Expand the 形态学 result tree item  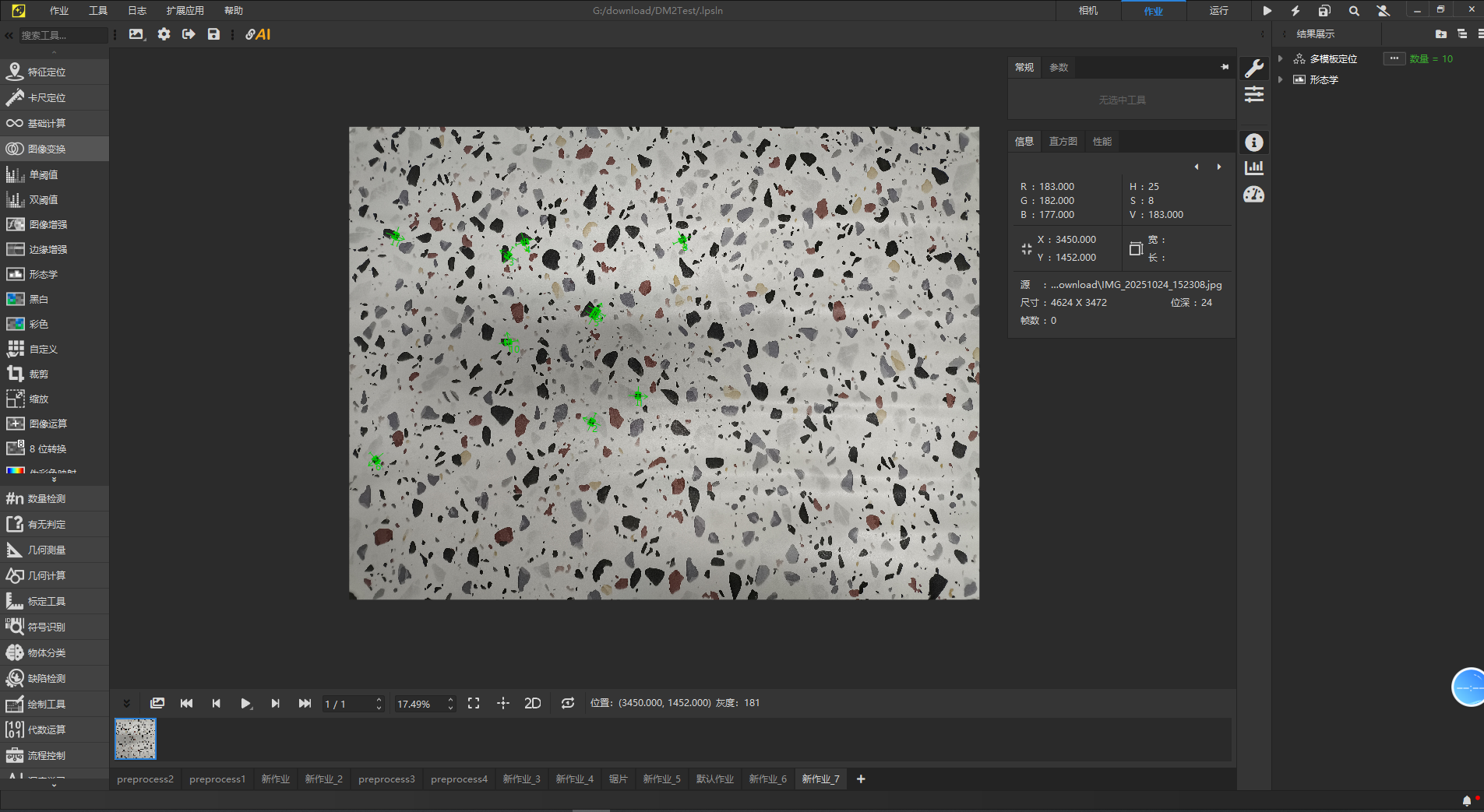point(1281,79)
